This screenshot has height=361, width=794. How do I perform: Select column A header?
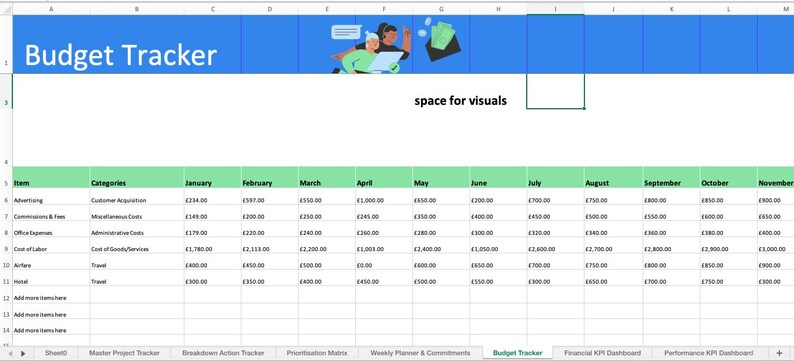pyautogui.click(x=51, y=9)
